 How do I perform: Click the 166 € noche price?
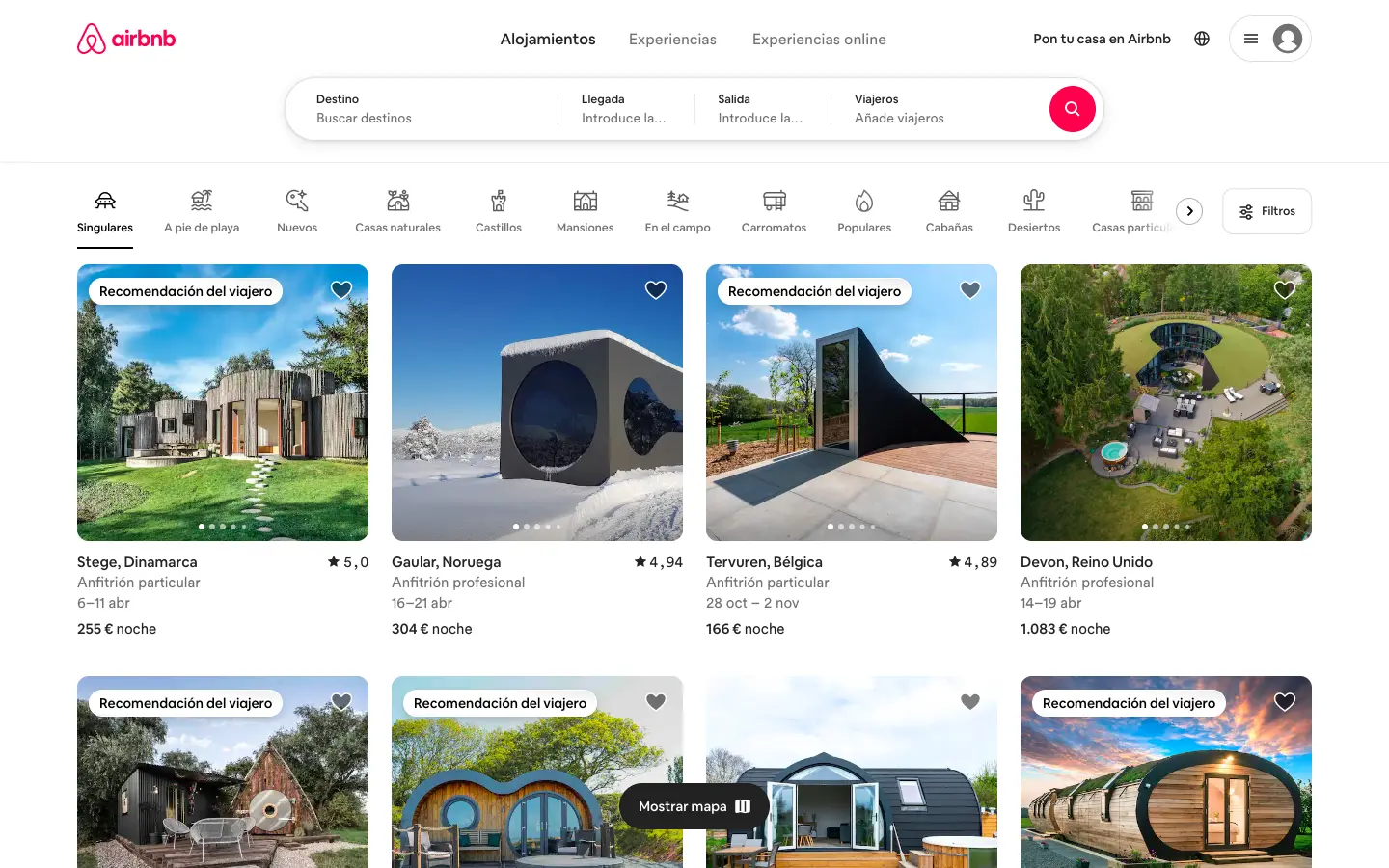coord(746,629)
